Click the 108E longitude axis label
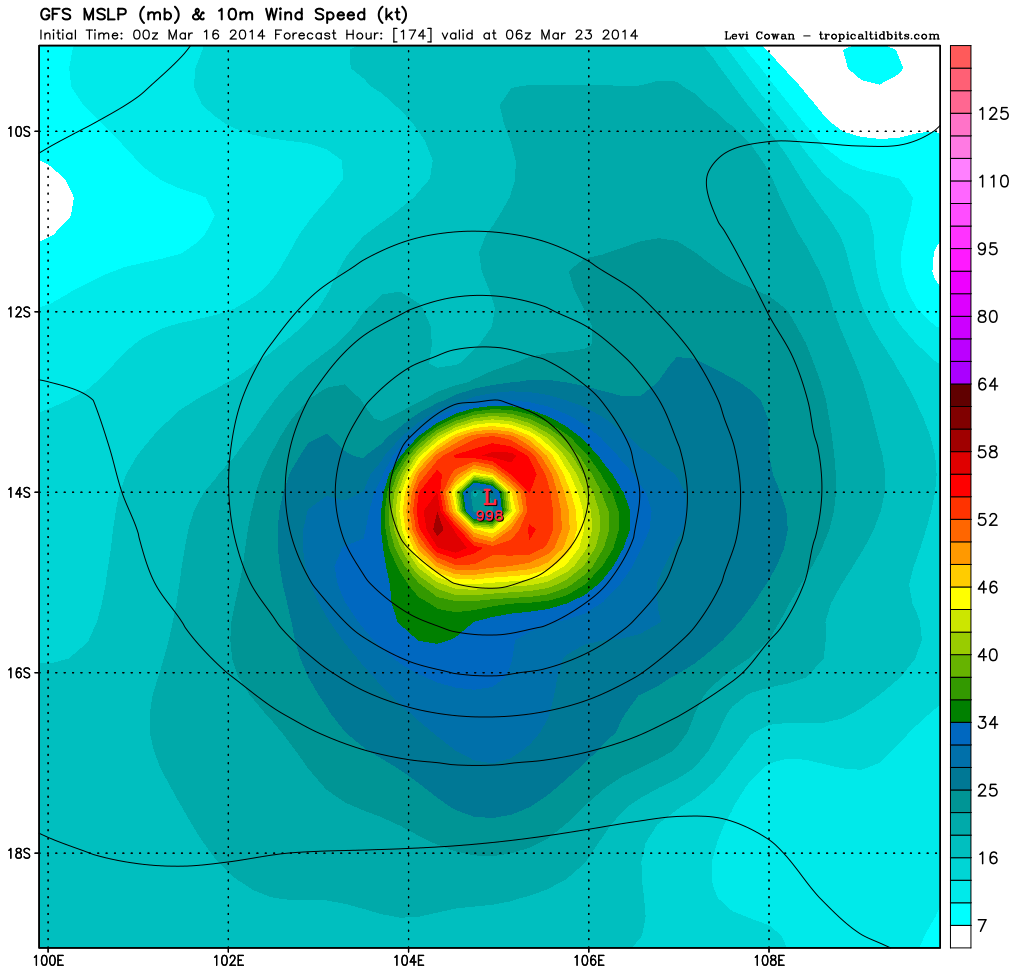 (x=768, y=963)
